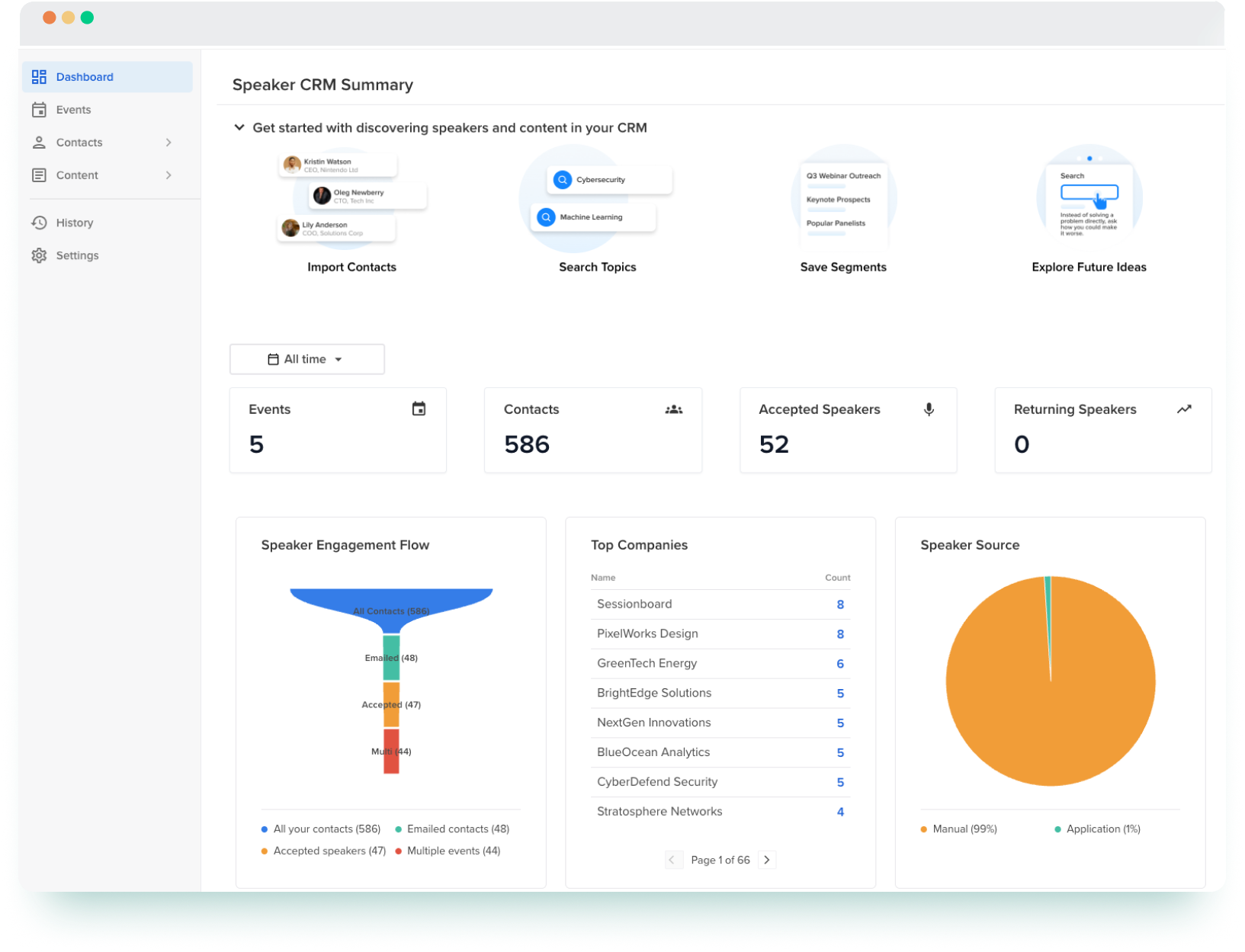Image resolution: width=1245 pixels, height=952 pixels.
Task: Open Contacts via the person icon
Action: tap(39, 143)
